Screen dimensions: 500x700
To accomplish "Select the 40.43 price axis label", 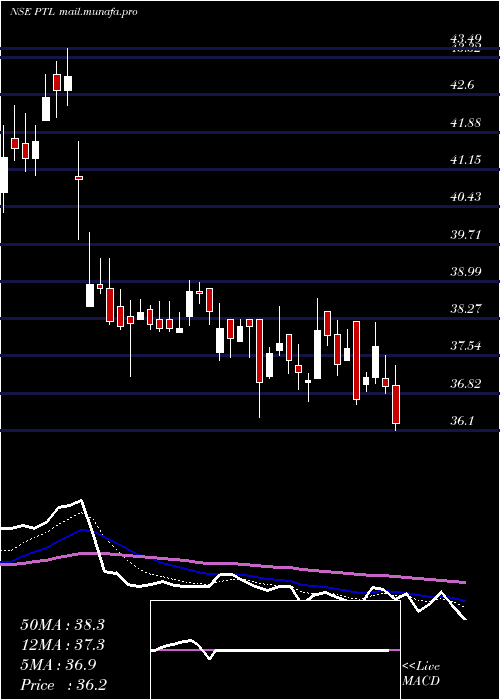I will (466, 196).
